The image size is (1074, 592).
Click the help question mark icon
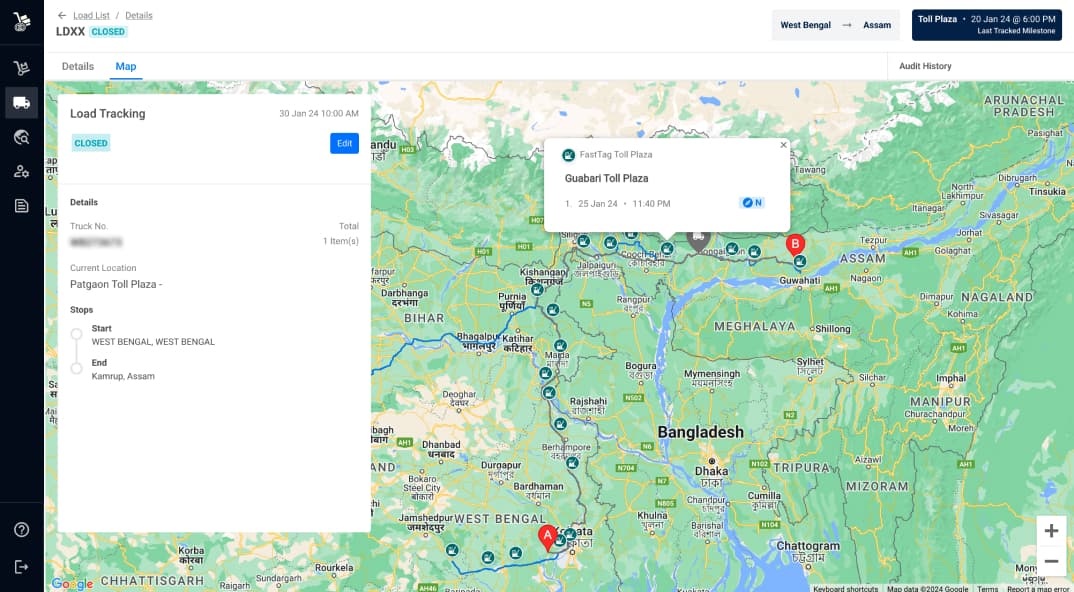point(21,530)
